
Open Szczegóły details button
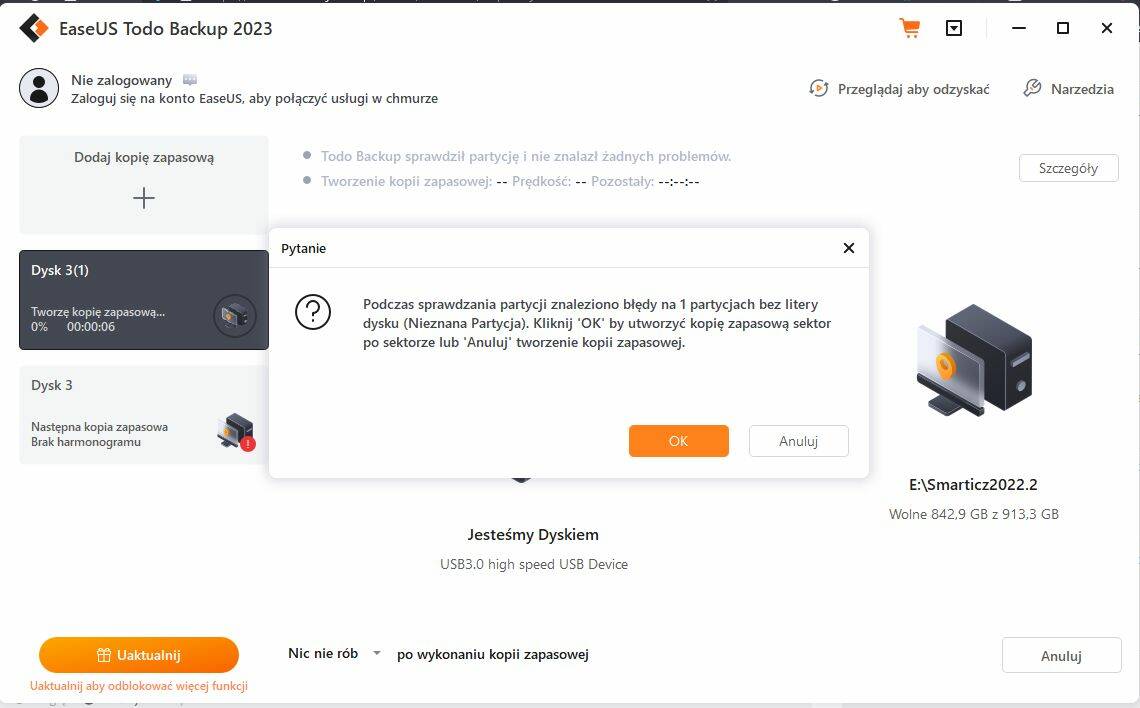[x=1068, y=168]
